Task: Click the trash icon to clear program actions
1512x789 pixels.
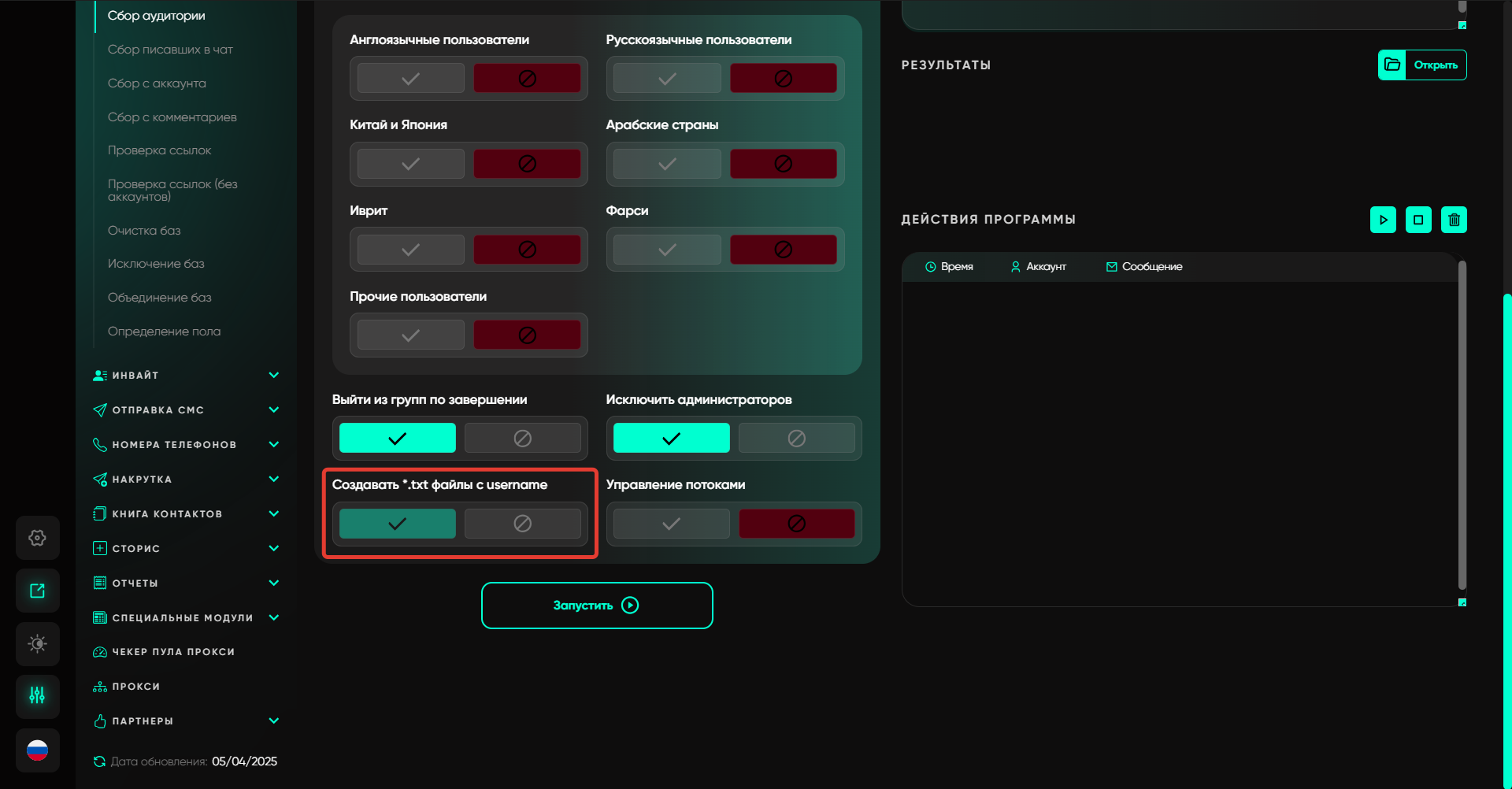Action: pos(1454,220)
